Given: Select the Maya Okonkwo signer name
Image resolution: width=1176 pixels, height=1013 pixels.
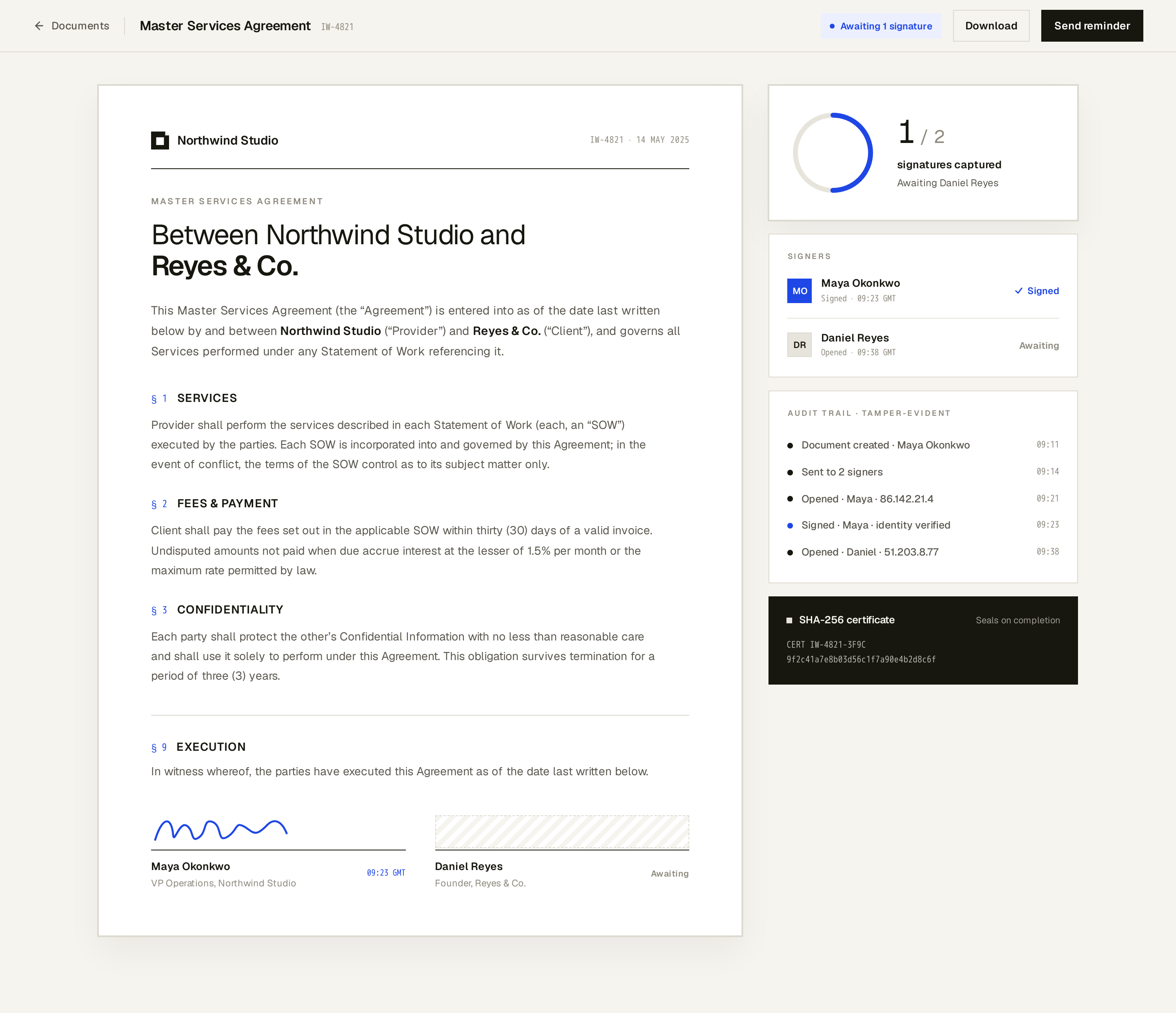Looking at the screenshot, I should (x=860, y=283).
